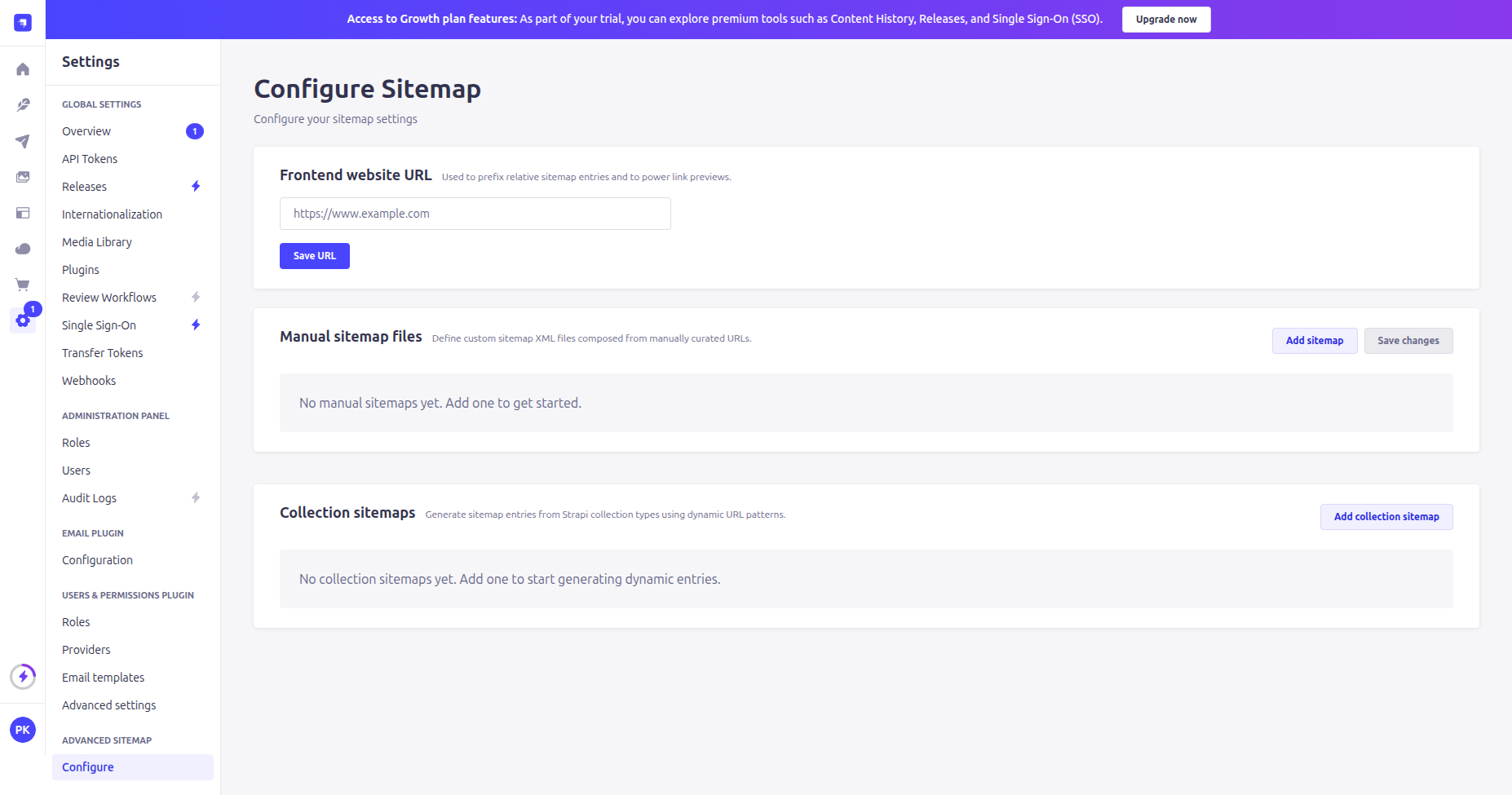The height and width of the screenshot is (795, 1512).
Task: Open the Media Library from the left rail
Action: (23, 177)
